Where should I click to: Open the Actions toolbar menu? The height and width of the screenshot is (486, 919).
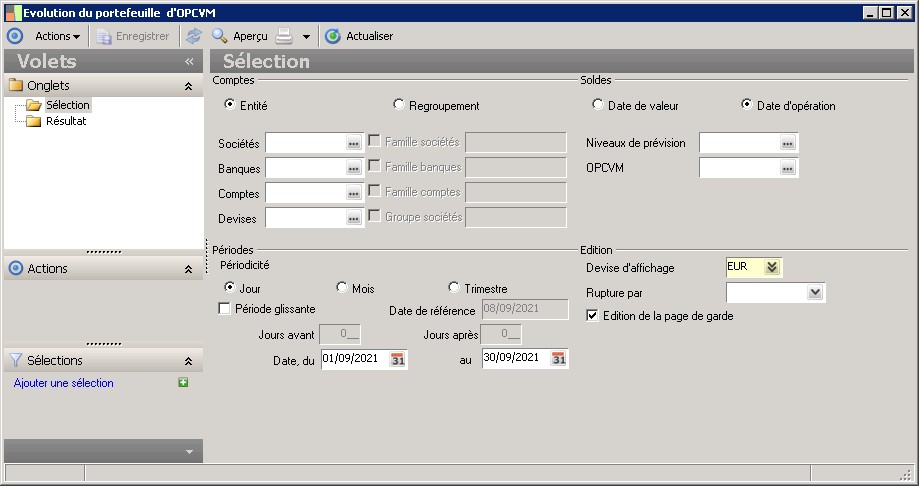[57, 36]
